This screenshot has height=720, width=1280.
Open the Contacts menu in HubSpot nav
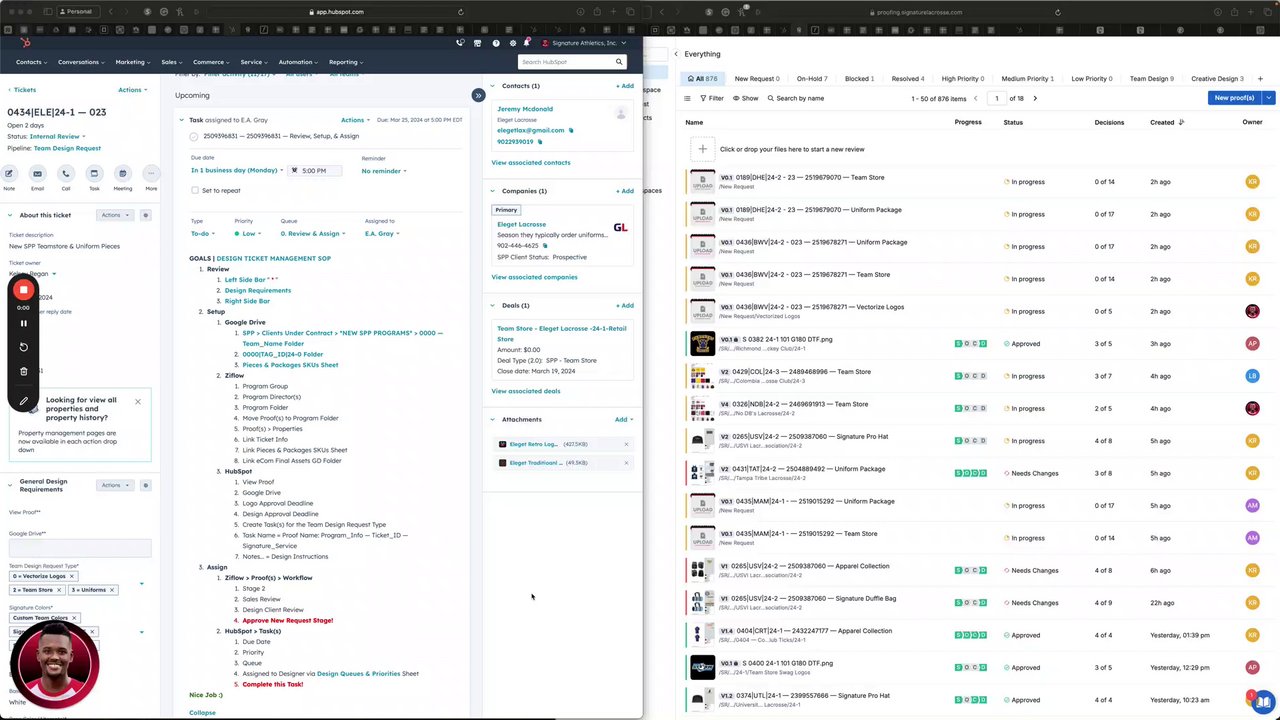coord(31,62)
